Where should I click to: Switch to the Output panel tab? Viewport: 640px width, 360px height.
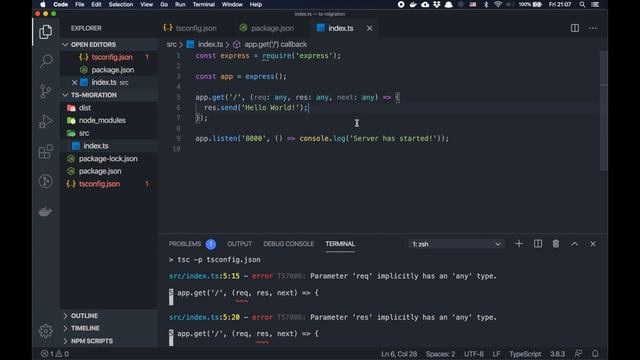tap(240, 244)
